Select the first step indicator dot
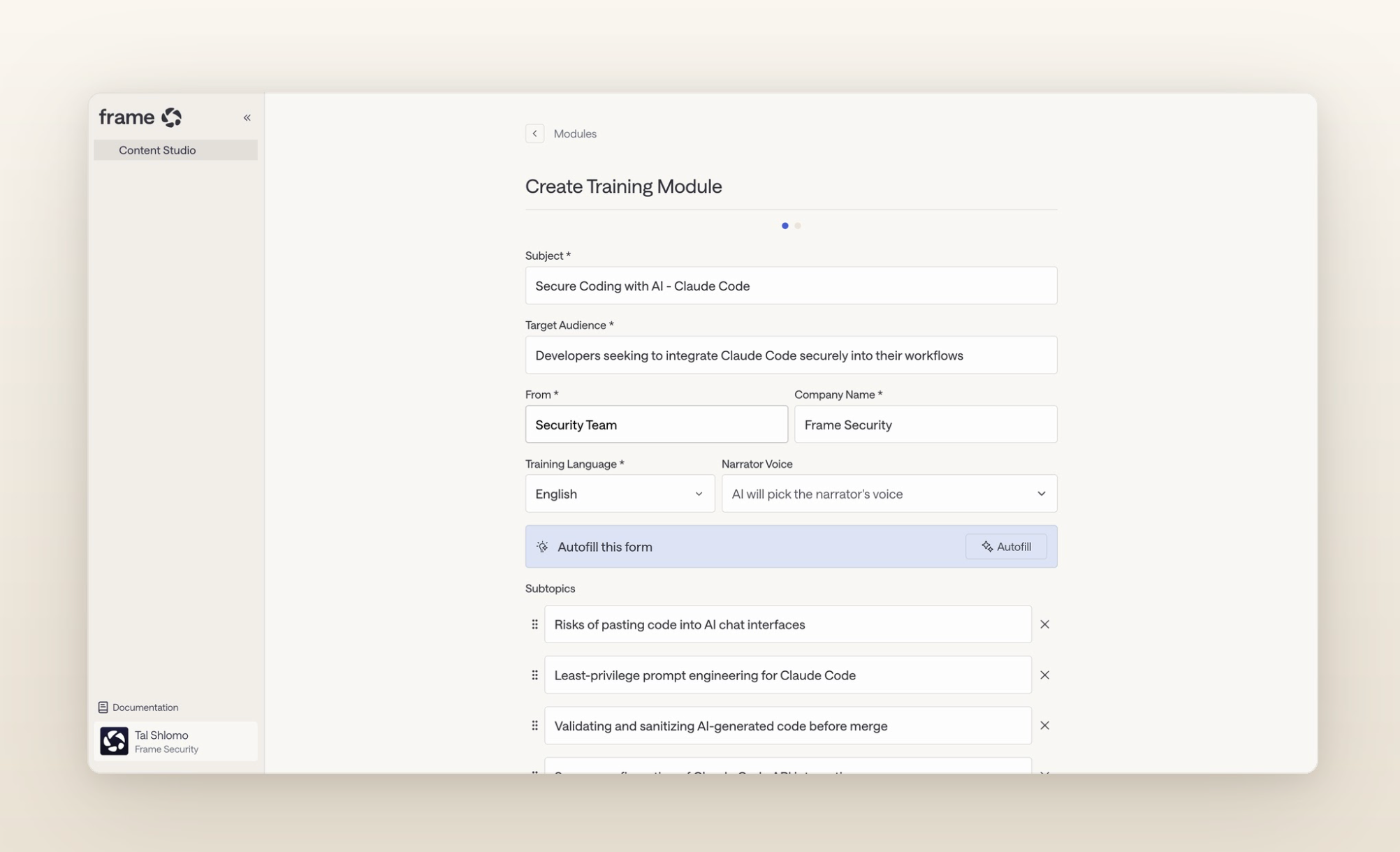Image resolution: width=1400 pixels, height=852 pixels. (785, 226)
